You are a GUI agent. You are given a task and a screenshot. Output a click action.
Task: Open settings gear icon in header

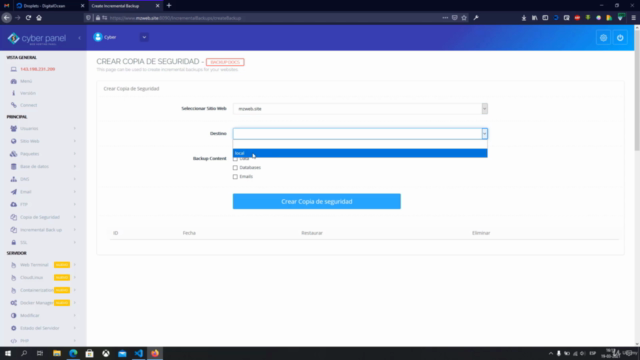pos(603,38)
